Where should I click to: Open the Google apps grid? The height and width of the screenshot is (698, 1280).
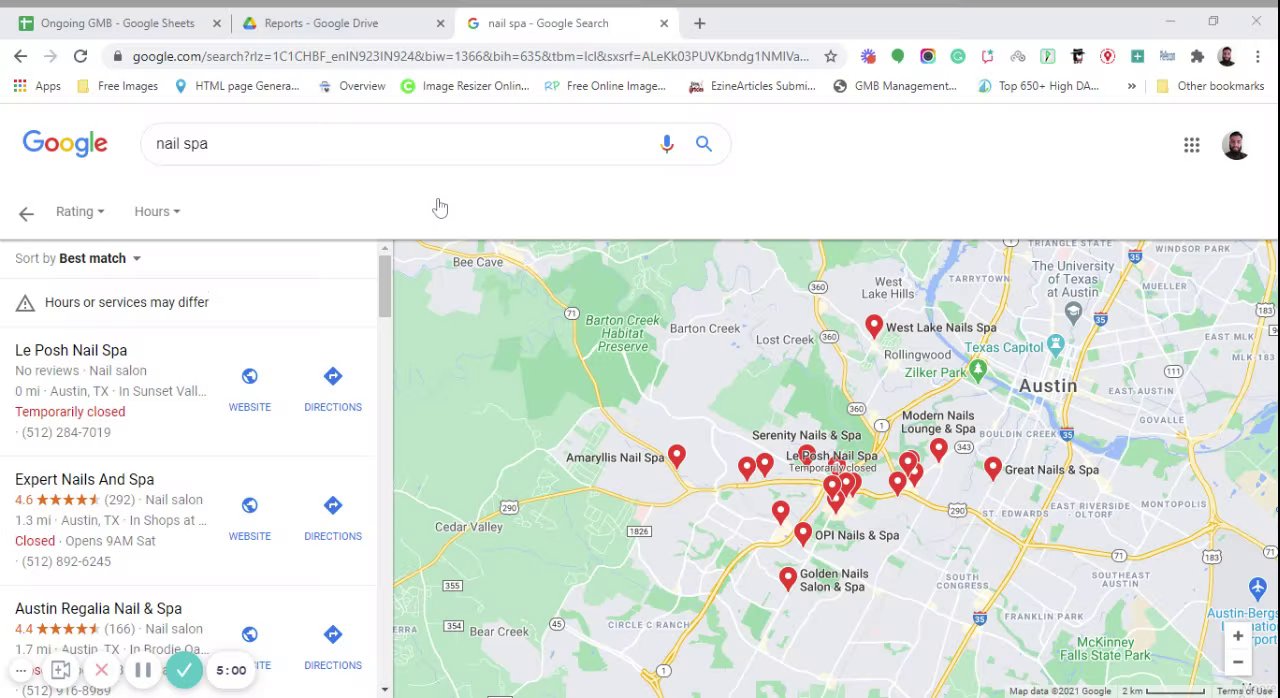point(1191,145)
